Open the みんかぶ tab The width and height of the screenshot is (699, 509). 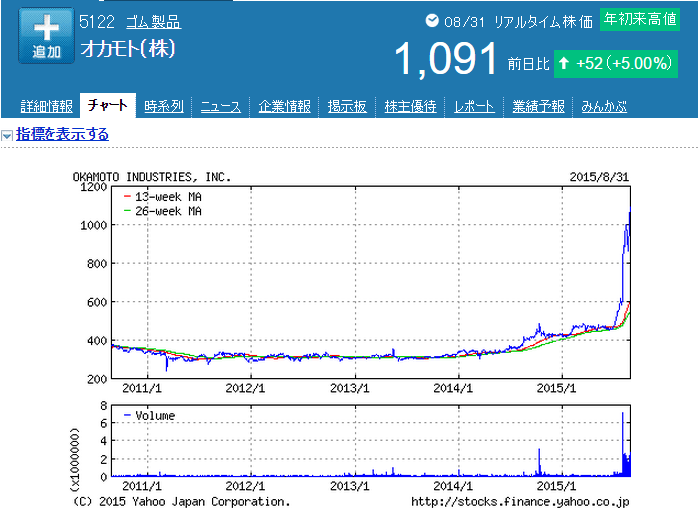pyautogui.click(x=604, y=107)
